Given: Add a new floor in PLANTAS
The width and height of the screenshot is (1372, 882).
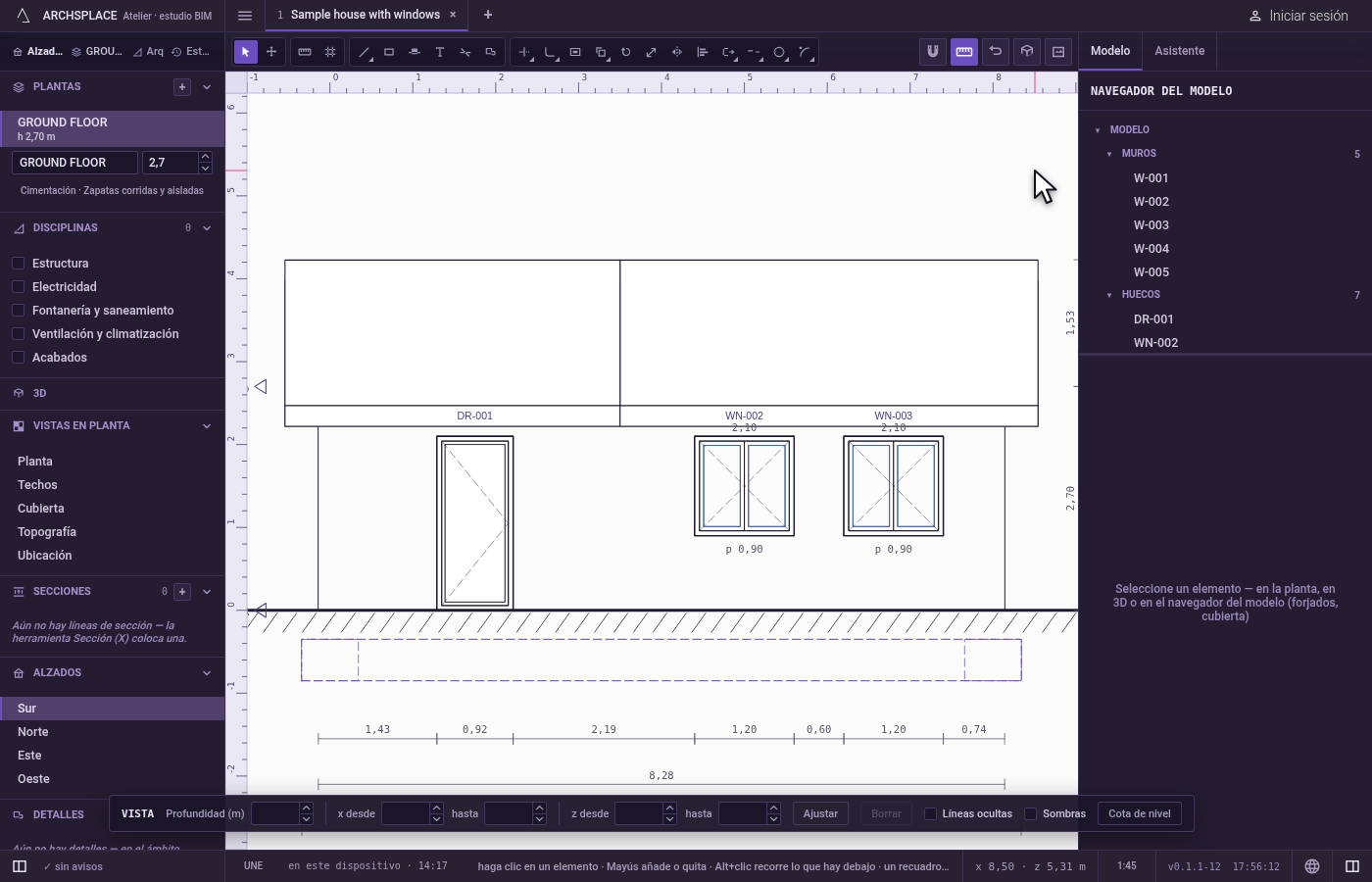Looking at the screenshot, I should [x=182, y=87].
